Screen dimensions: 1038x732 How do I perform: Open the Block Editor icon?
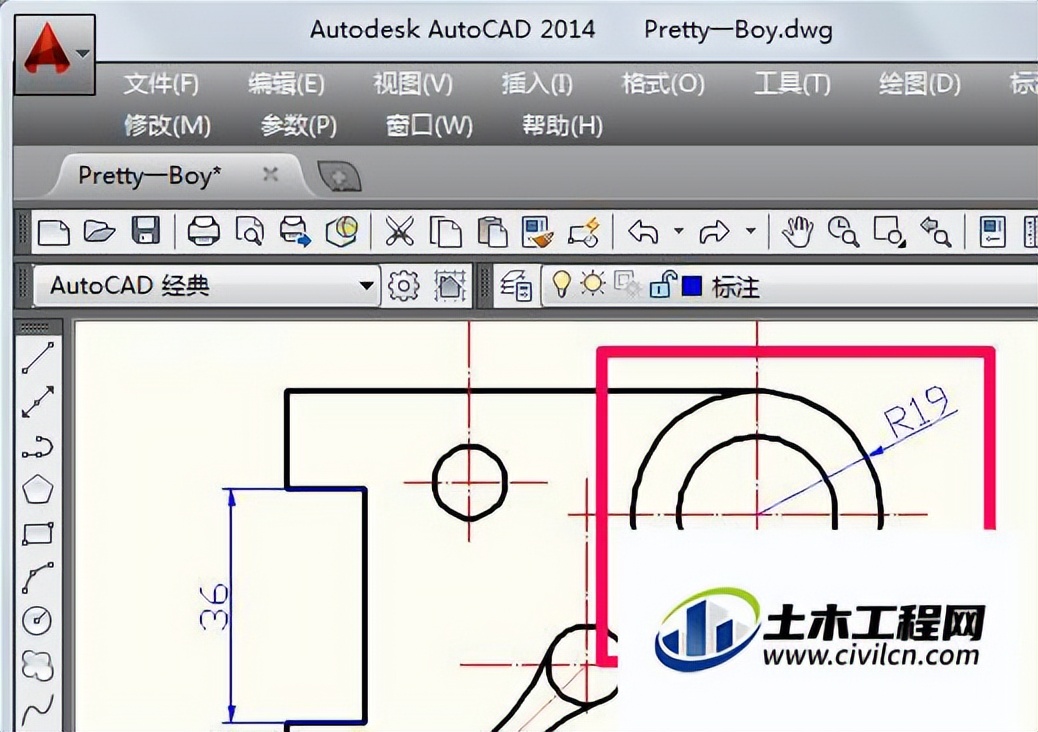coord(583,232)
